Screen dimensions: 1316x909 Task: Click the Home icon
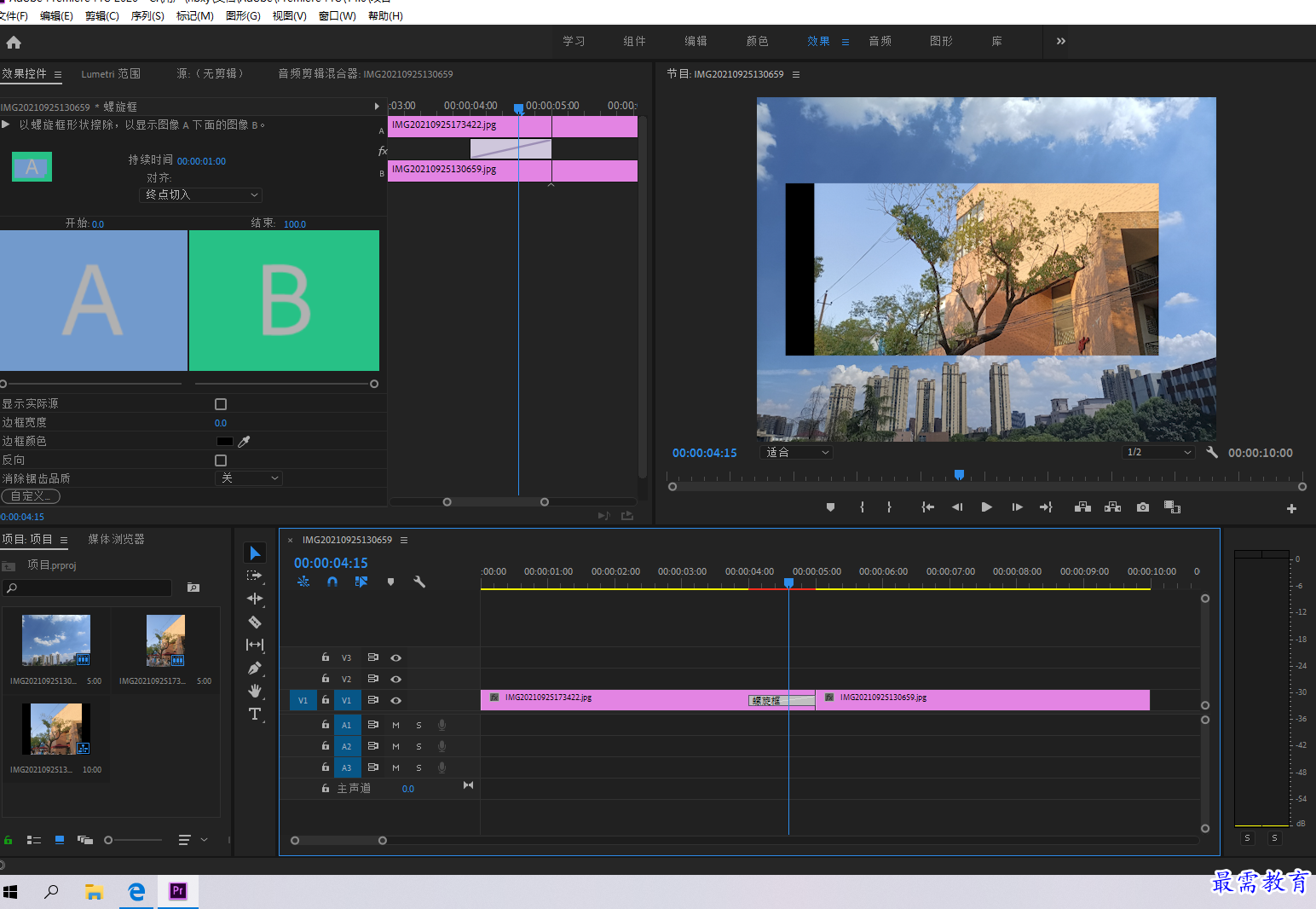point(14,42)
